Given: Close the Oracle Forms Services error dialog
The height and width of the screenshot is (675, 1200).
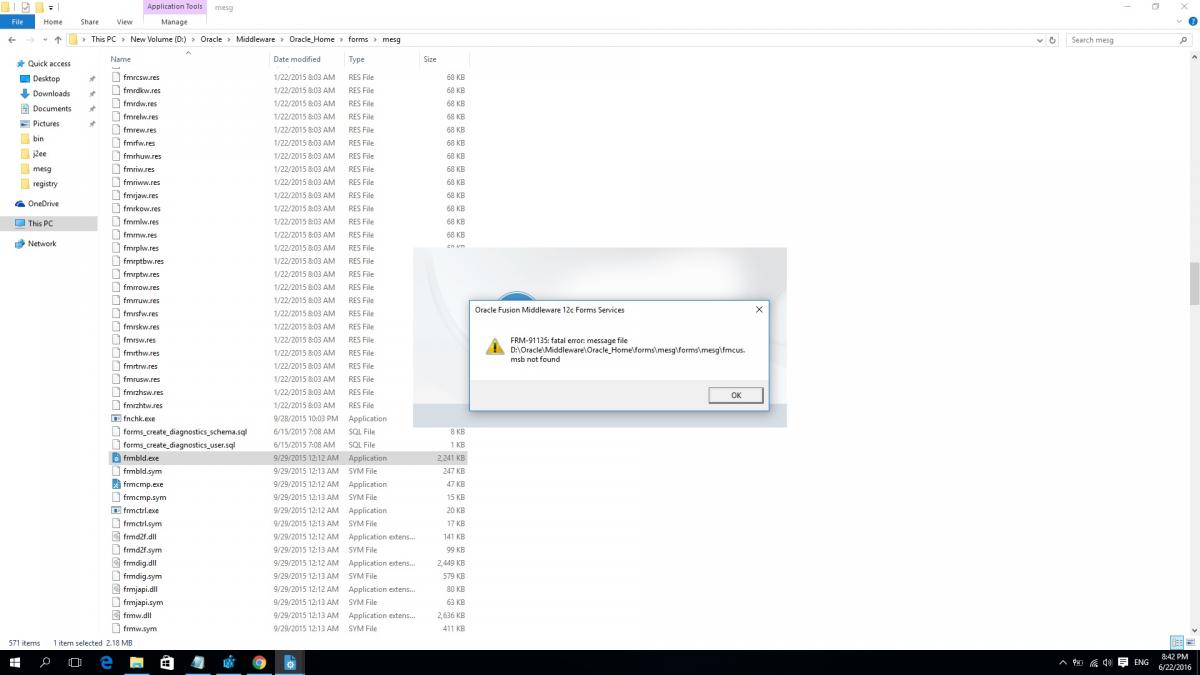Looking at the screenshot, I should 759,310.
